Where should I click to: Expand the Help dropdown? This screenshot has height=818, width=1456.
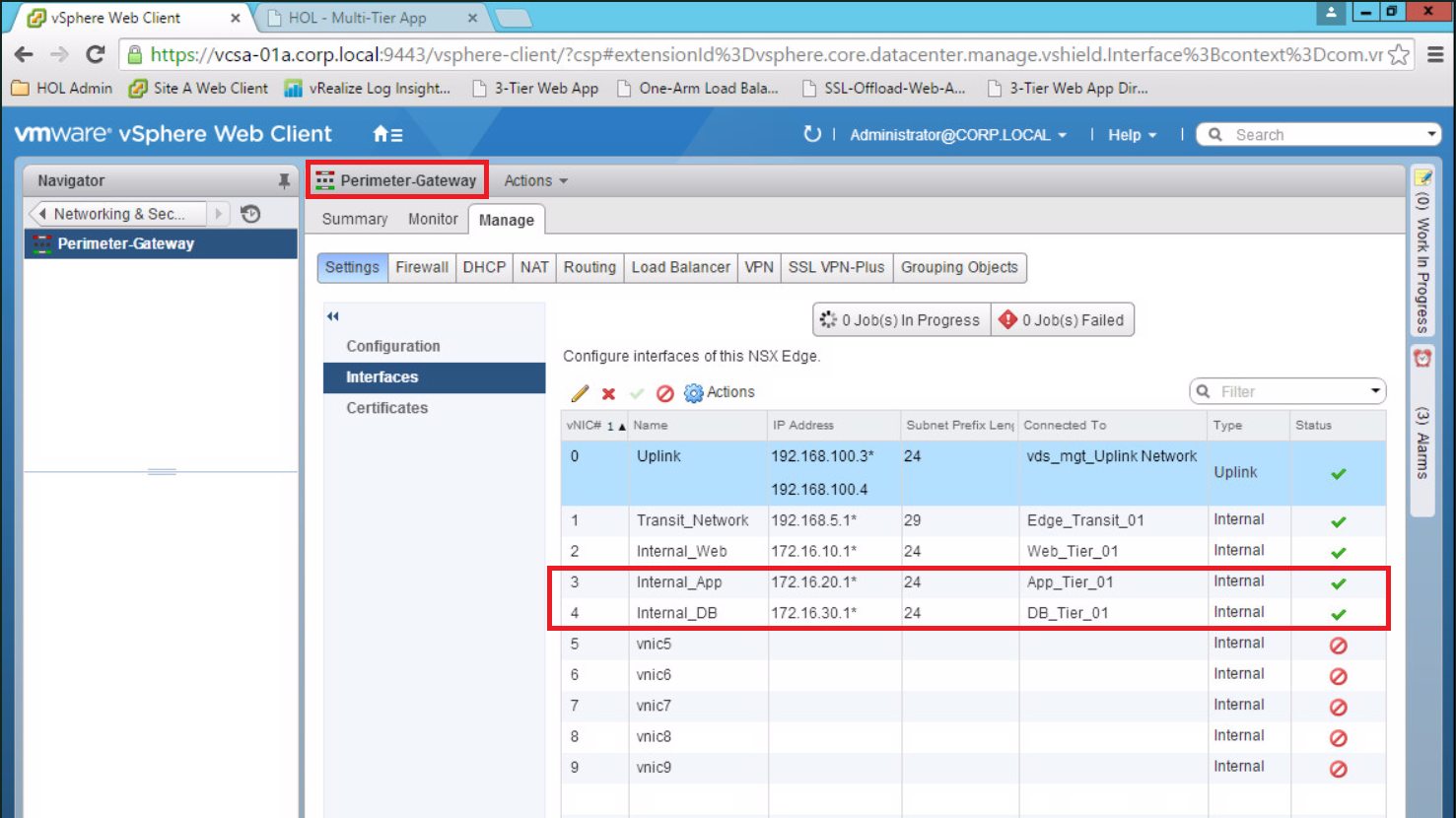click(1132, 135)
